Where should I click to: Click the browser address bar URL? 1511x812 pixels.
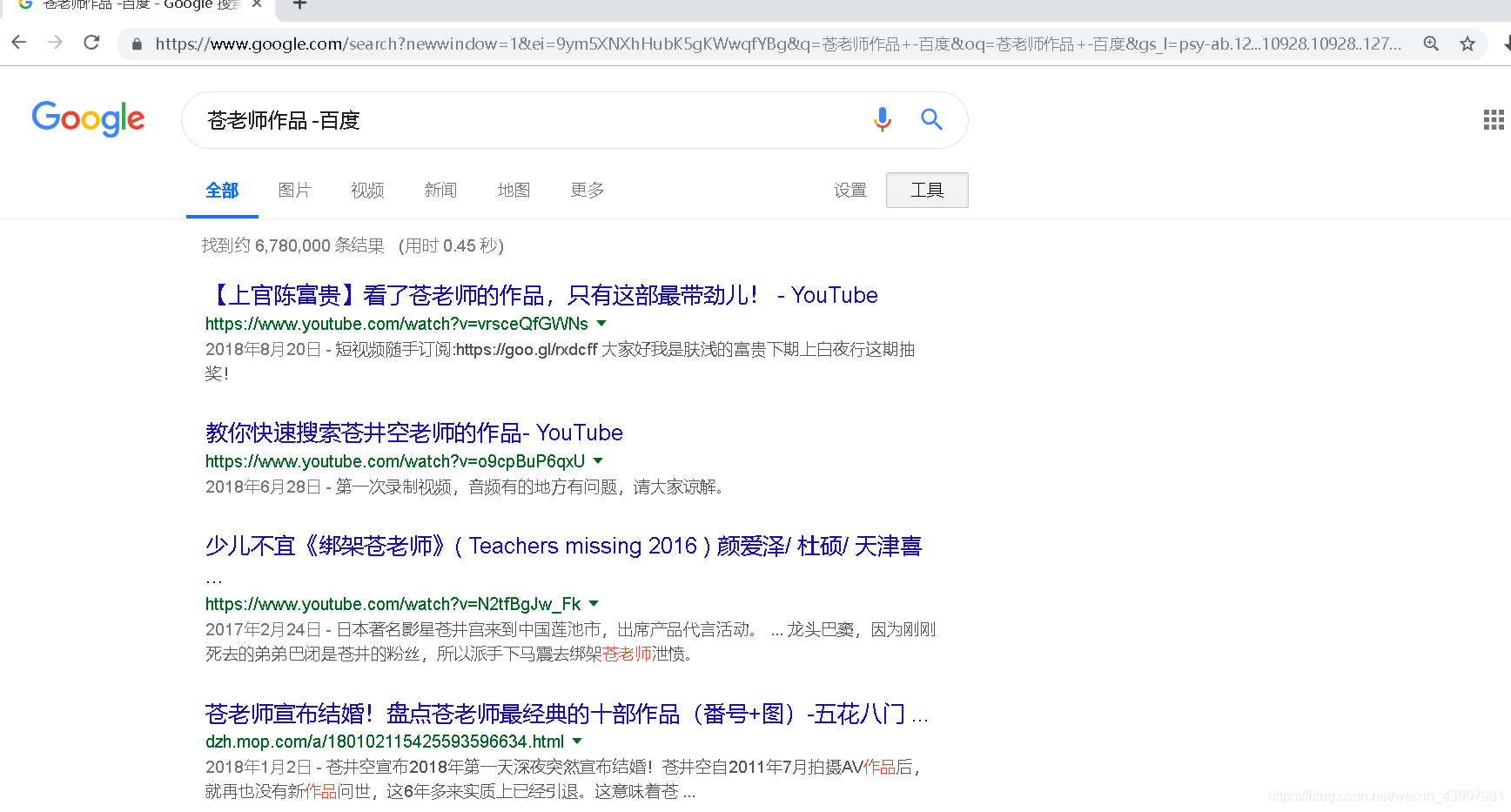(x=778, y=44)
